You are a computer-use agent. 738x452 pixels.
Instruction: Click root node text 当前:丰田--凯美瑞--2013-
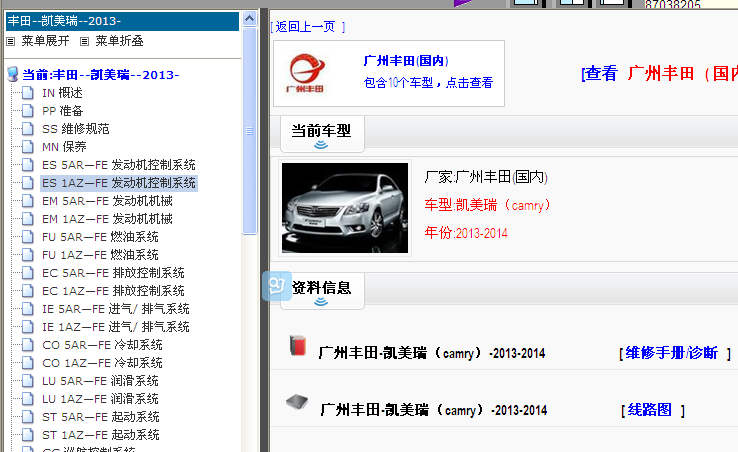click(101, 75)
